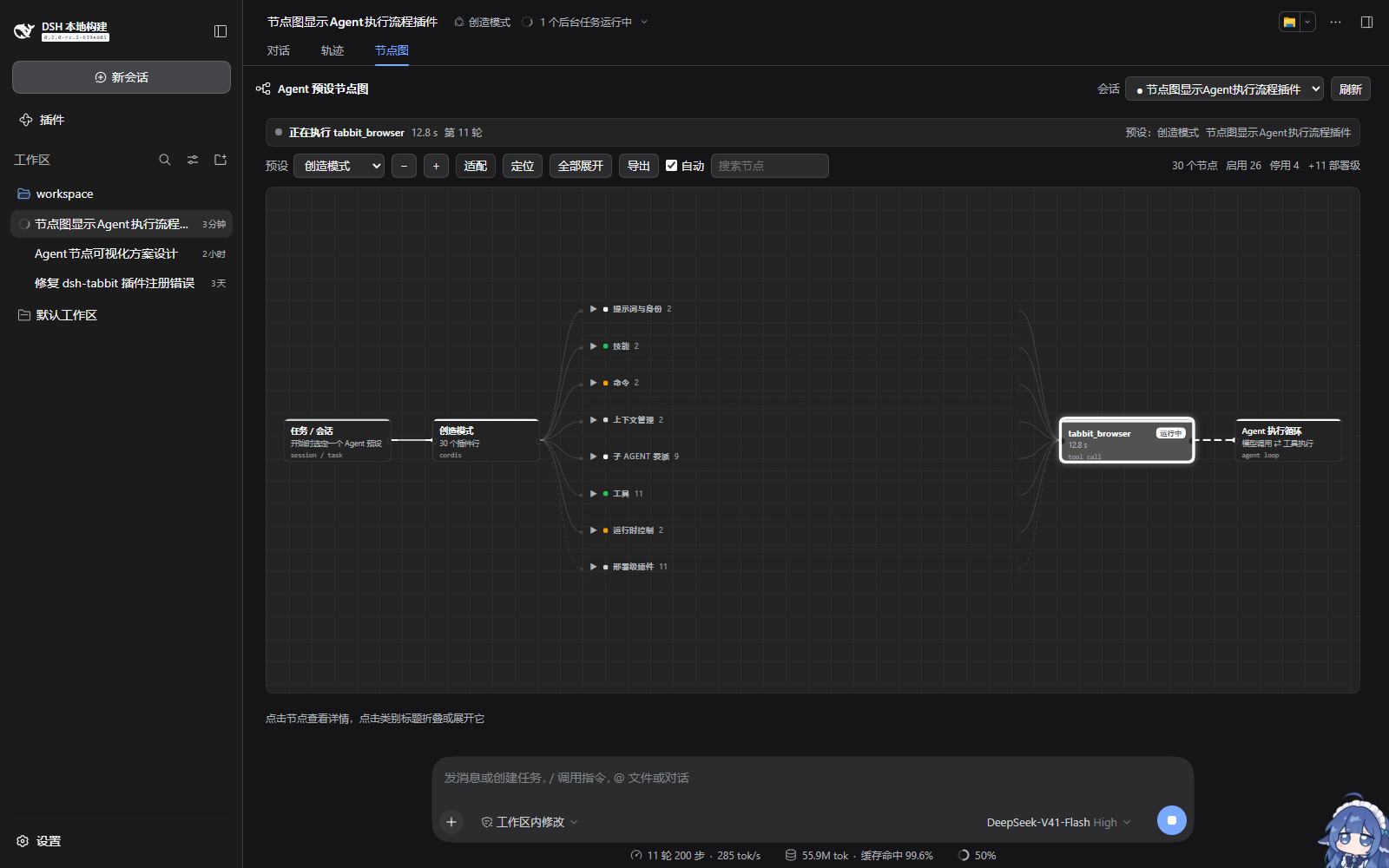Image resolution: width=1389 pixels, height=868 pixels.
Task: Stop the running agent task
Action: pyautogui.click(x=1171, y=820)
